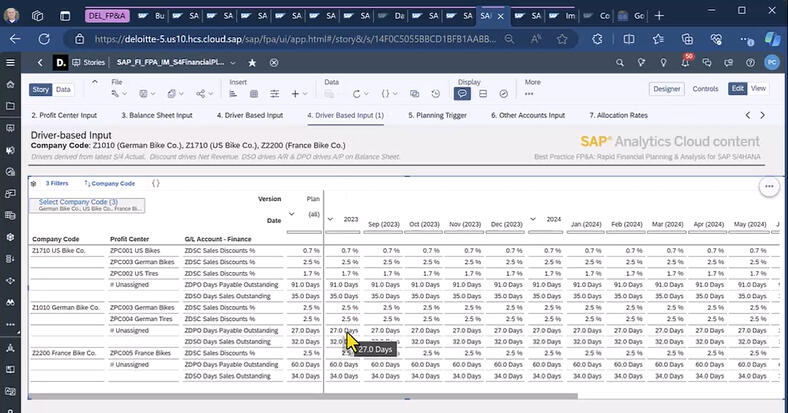Open browser split screen icon
This screenshot has width=788, height=413.
click(628, 39)
